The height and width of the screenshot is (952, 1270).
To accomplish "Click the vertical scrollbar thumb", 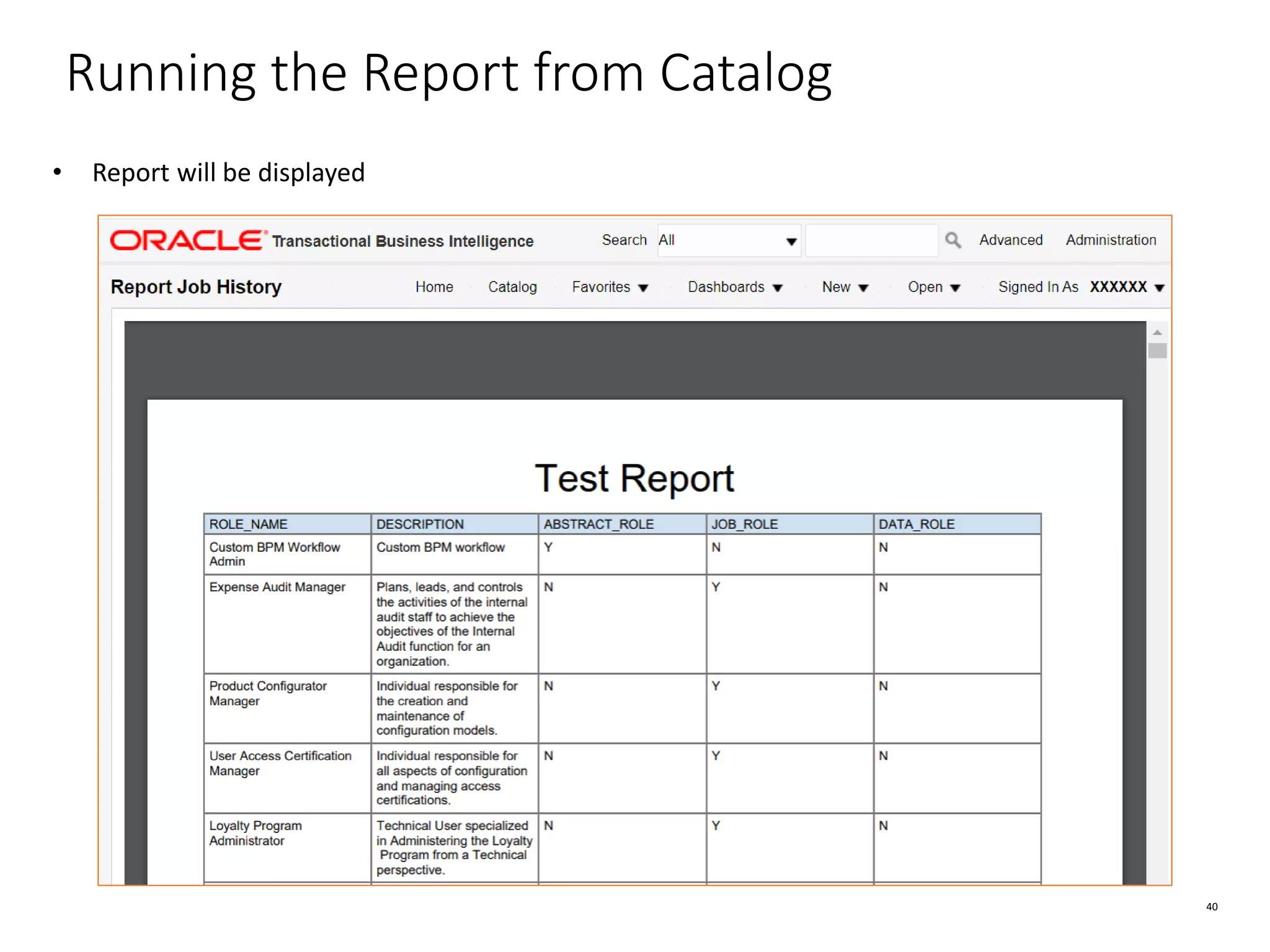I will [1157, 351].
